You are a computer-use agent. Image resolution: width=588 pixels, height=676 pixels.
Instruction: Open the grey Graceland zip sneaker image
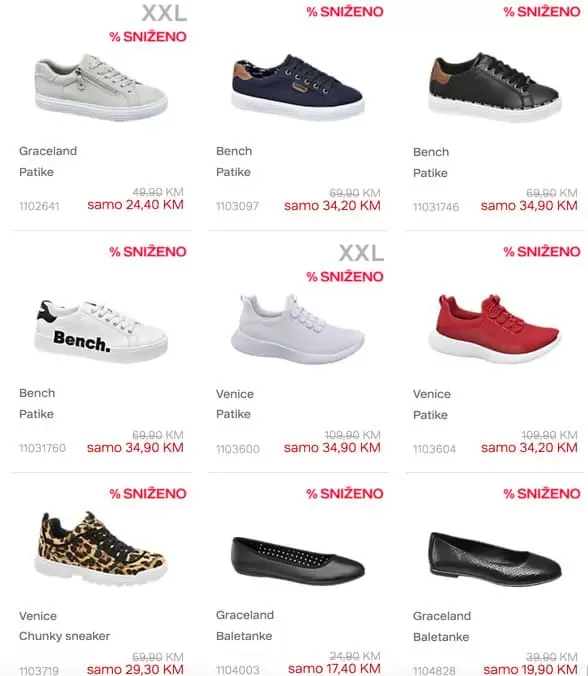tap(101, 87)
